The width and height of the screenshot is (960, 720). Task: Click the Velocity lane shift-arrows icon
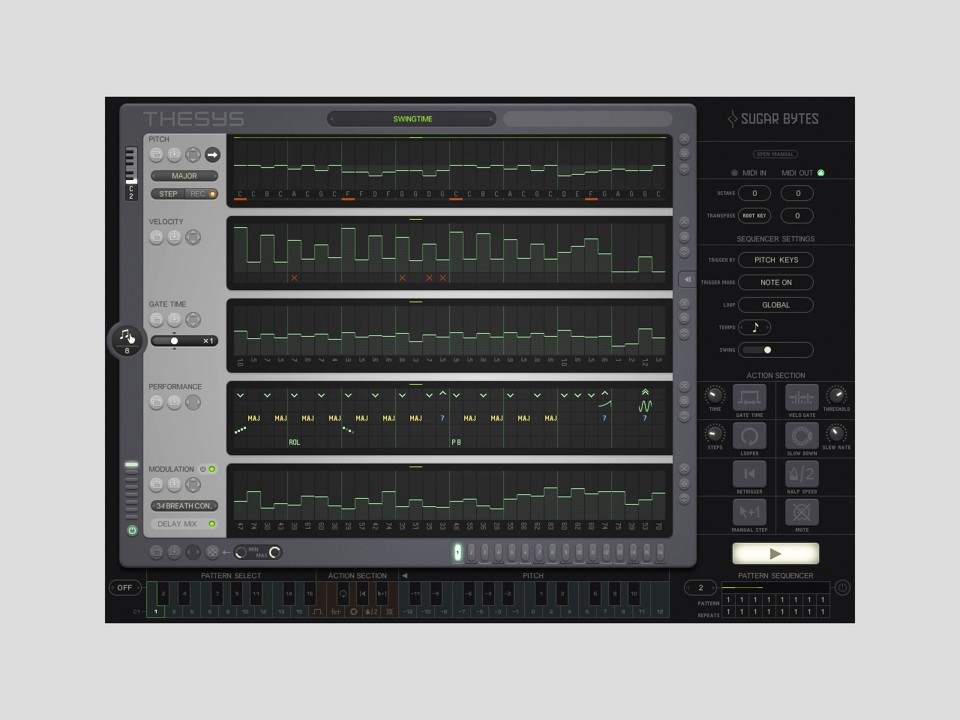[193, 237]
